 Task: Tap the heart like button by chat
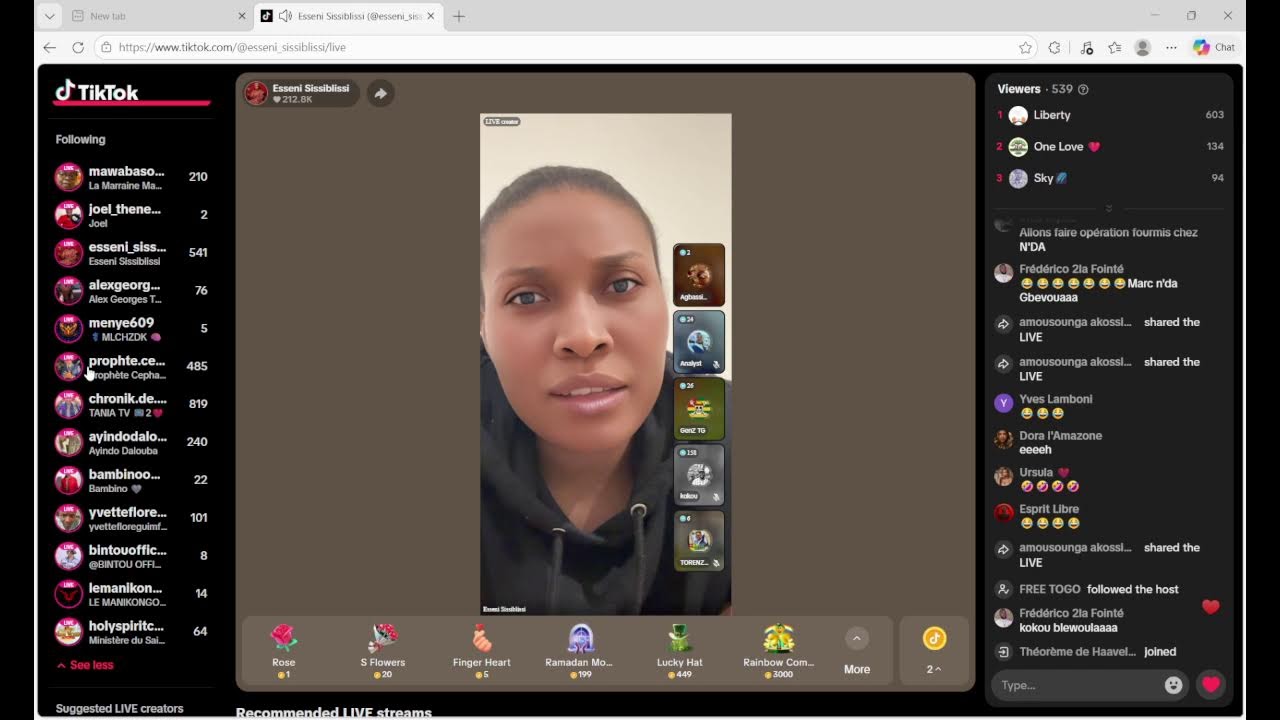[1211, 685]
